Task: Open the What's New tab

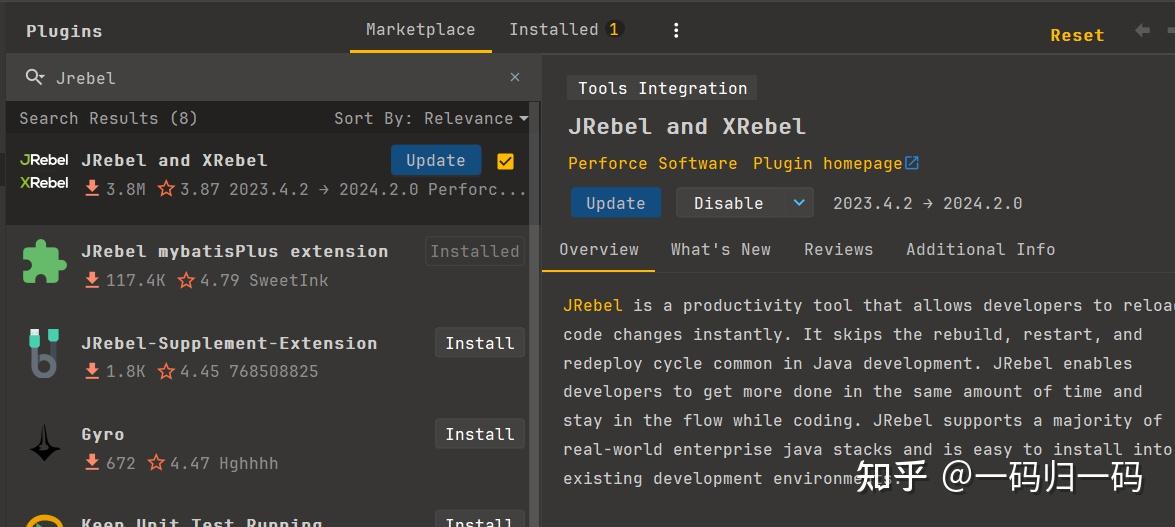Action: 720,249
